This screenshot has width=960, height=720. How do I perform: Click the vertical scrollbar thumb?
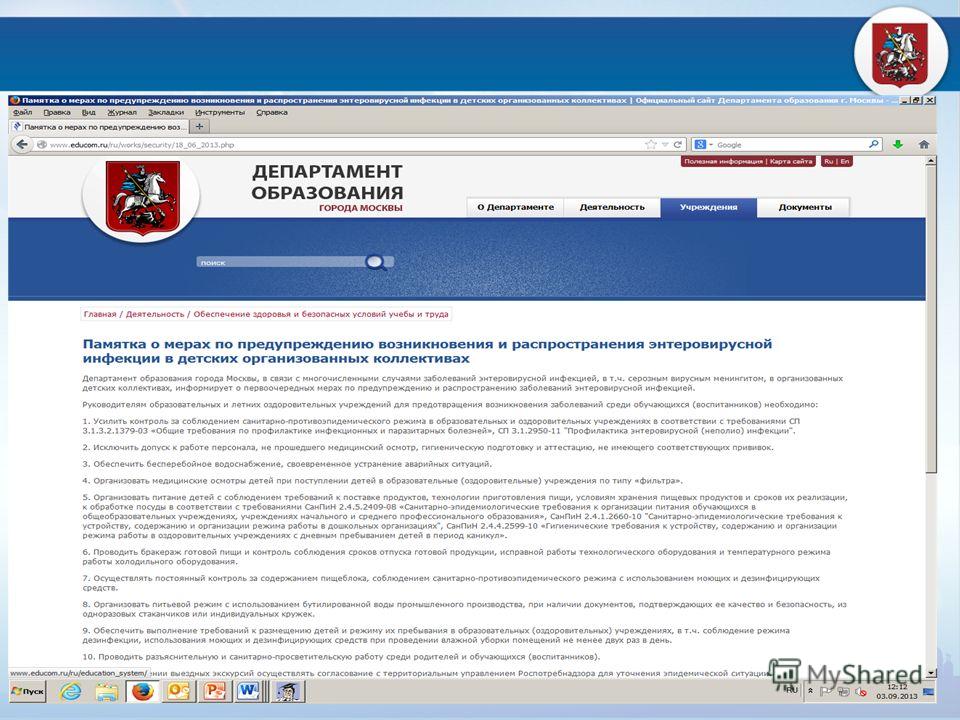[931, 318]
